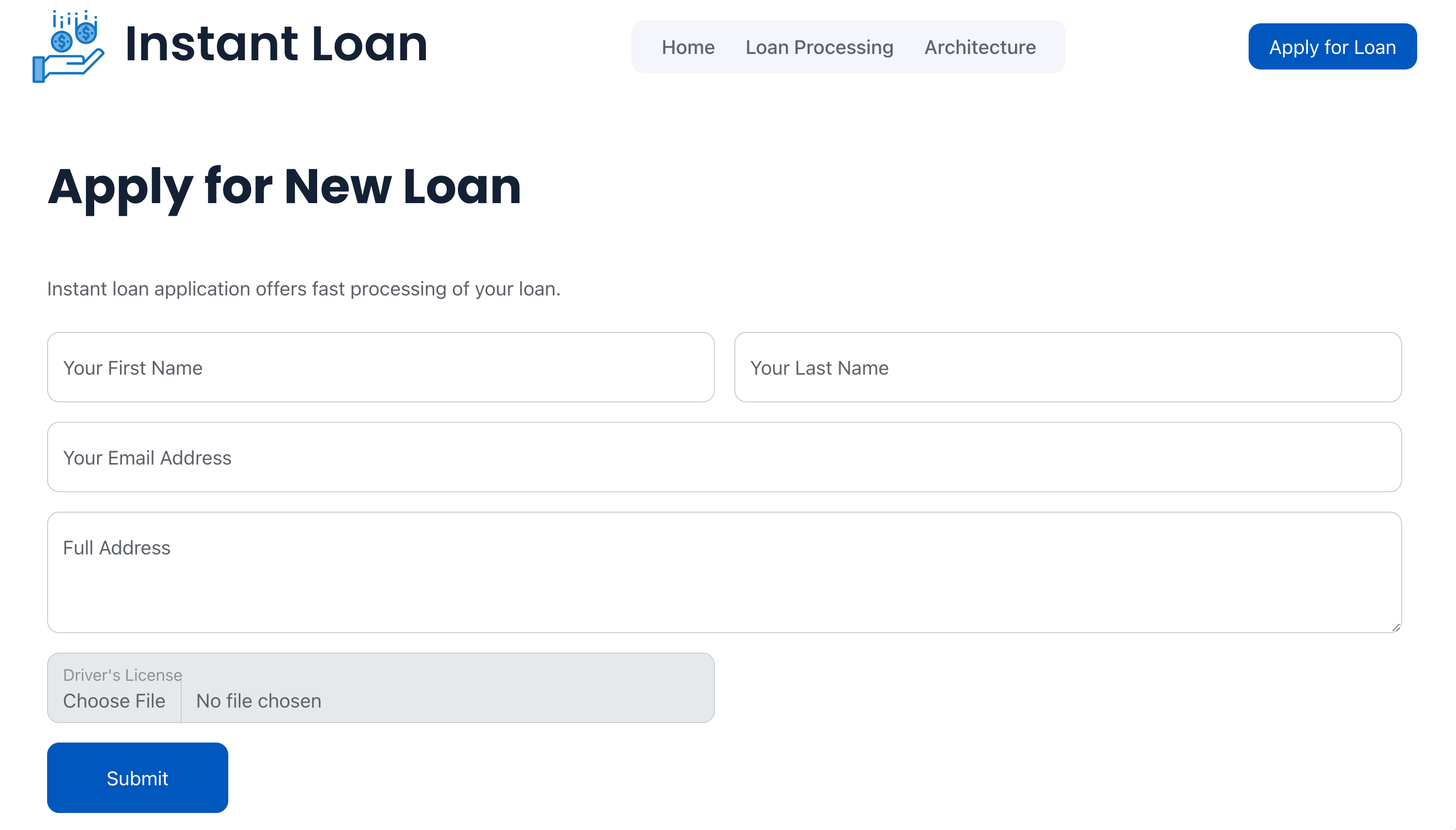Click the Choose File button for Driver's License
The image size is (1456, 830).
[x=114, y=701]
